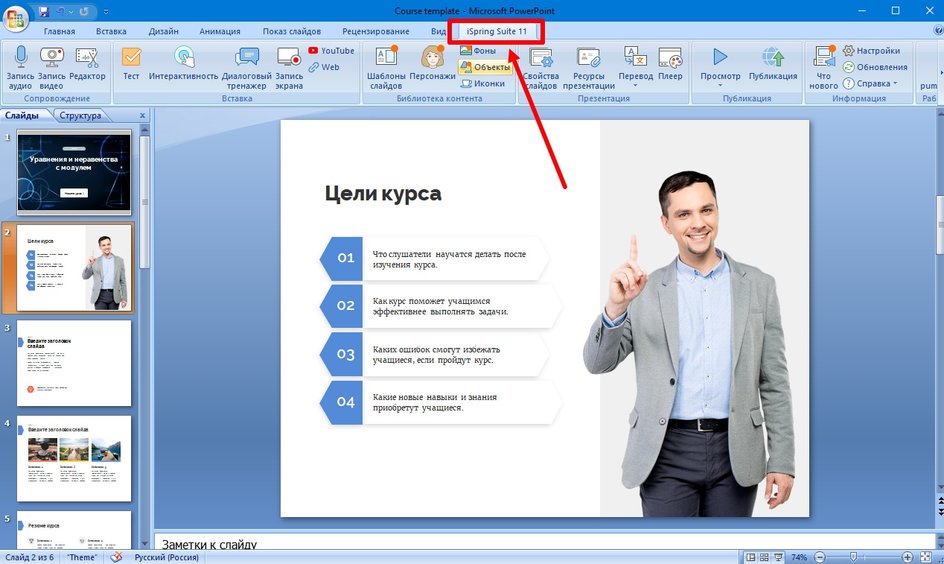
Task: Click the 01 item text on the slide
Action: click(449, 259)
